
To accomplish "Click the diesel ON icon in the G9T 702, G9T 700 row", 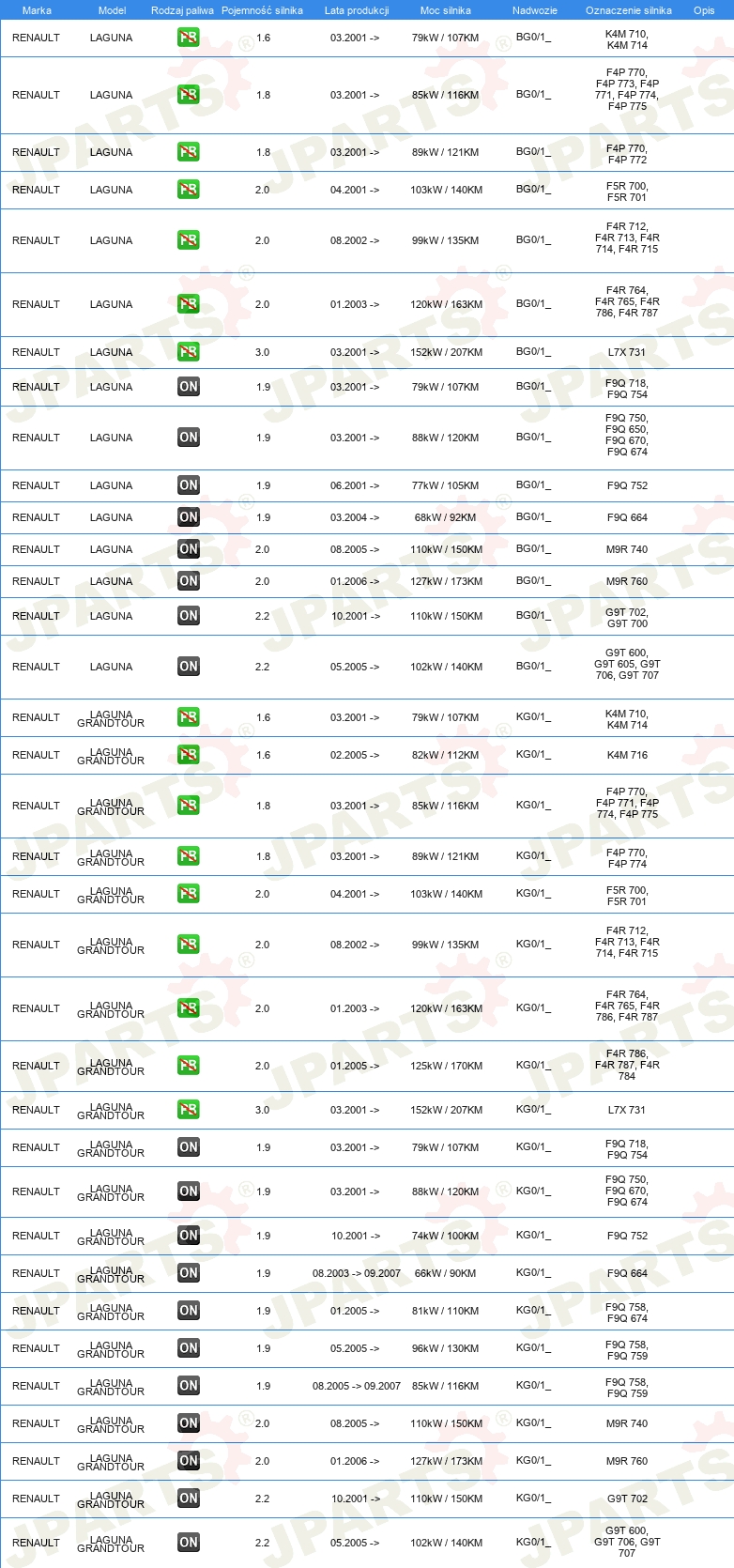I will click(x=189, y=616).
